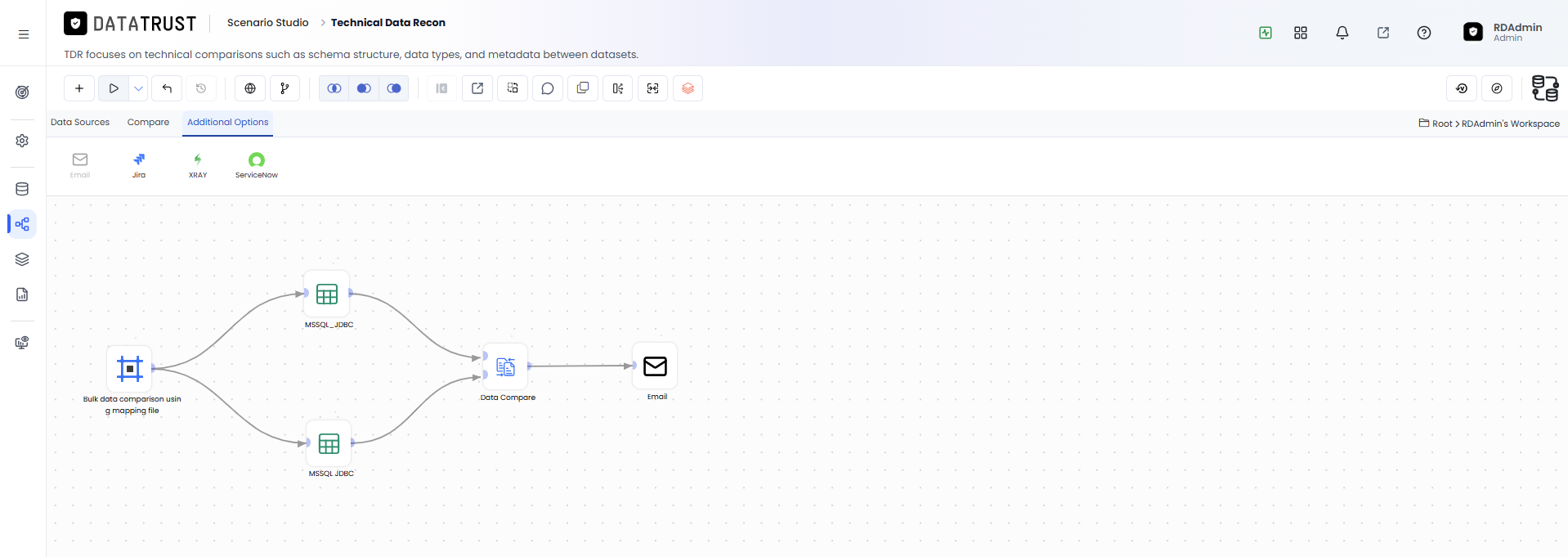Click the collapse-panel icon in toolbar
The width and height of the screenshot is (1568, 557).
pos(441,88)
